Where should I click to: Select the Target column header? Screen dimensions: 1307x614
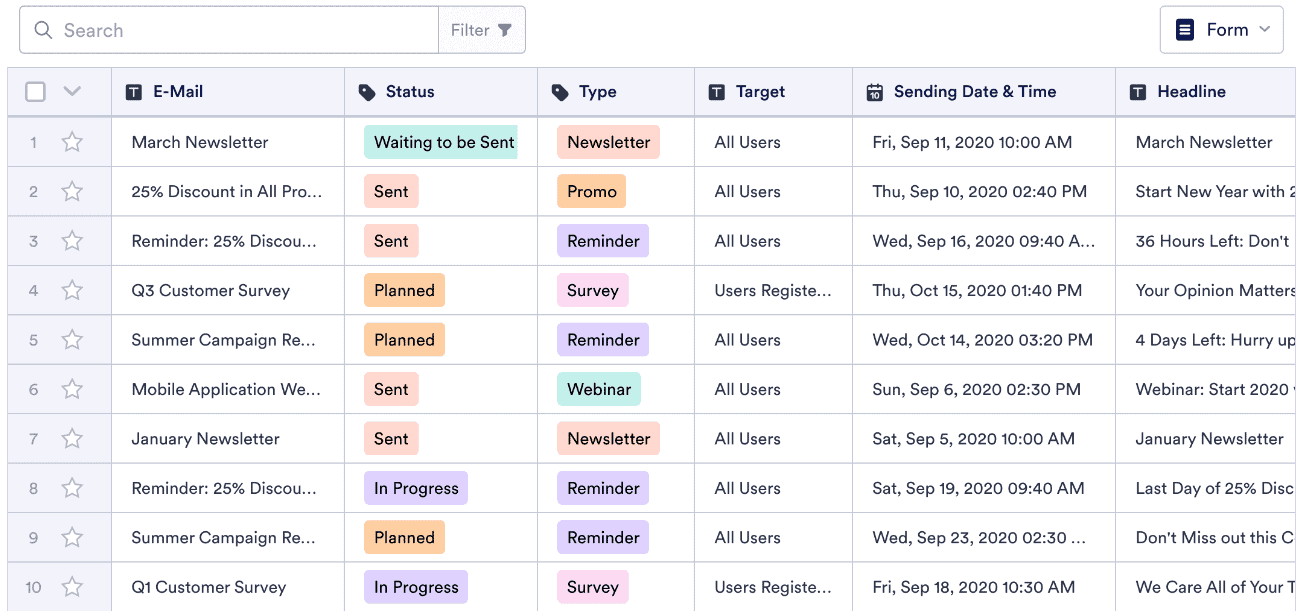(x=760, y=92)
